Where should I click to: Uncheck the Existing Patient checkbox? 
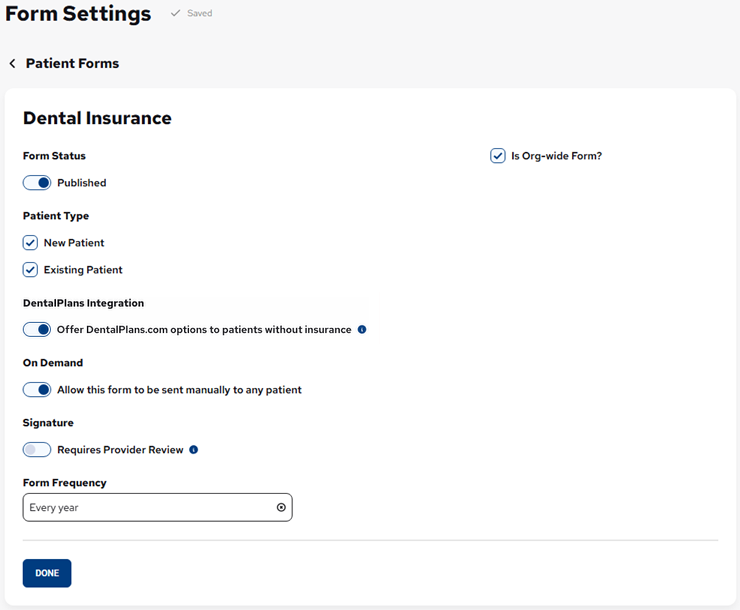click(30, 270)
